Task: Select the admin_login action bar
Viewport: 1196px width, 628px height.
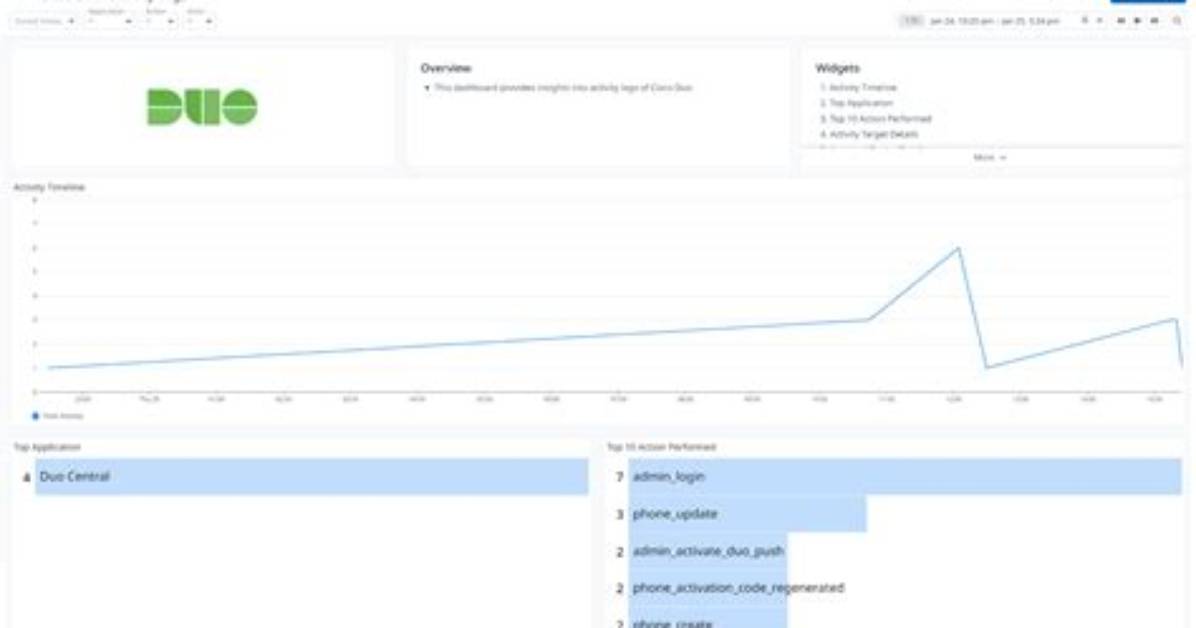Action: point(905,477)
